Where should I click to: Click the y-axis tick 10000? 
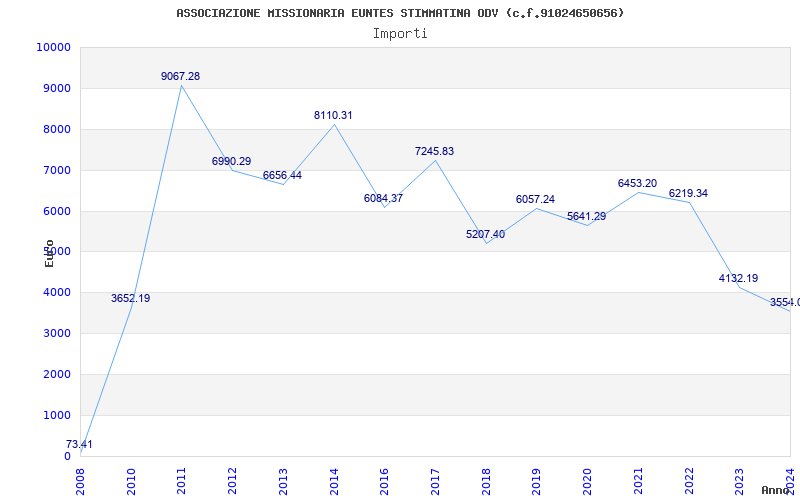click(53, 47)
